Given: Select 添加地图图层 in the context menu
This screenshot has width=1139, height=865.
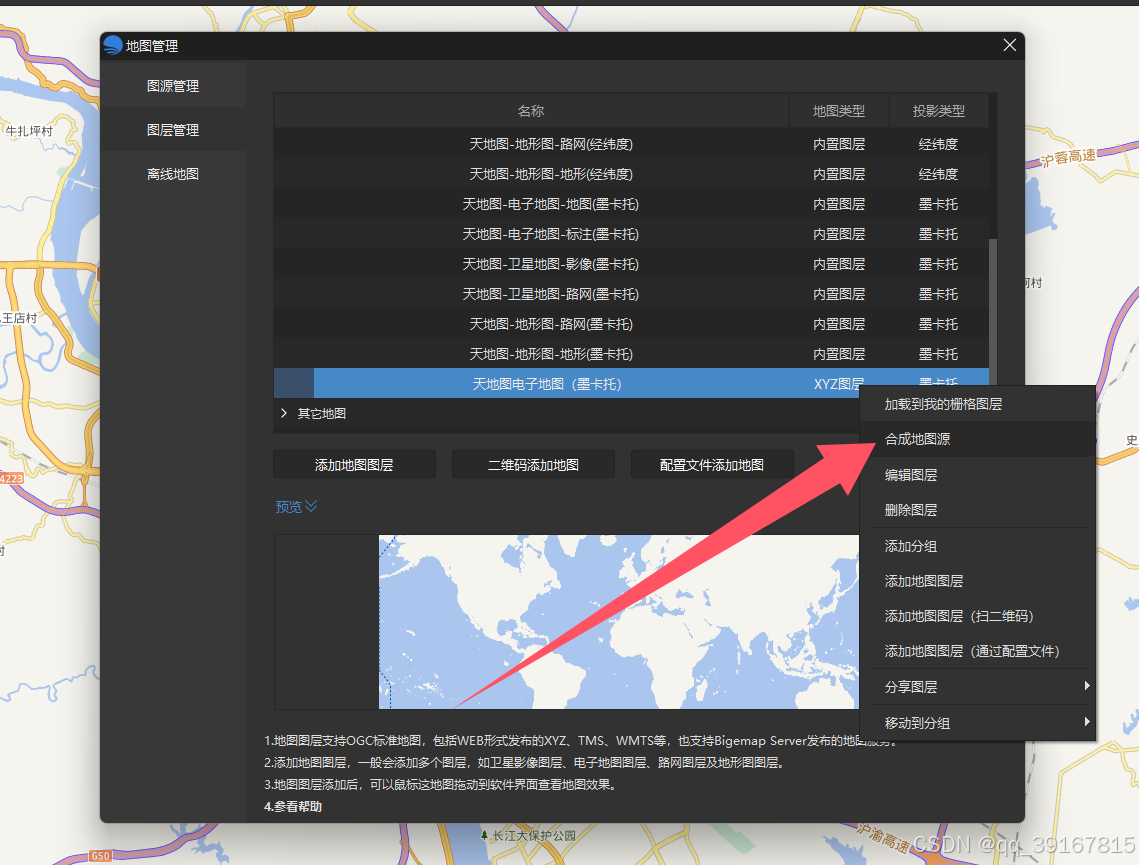Looking at the screenshot, I should pos(977,581).
